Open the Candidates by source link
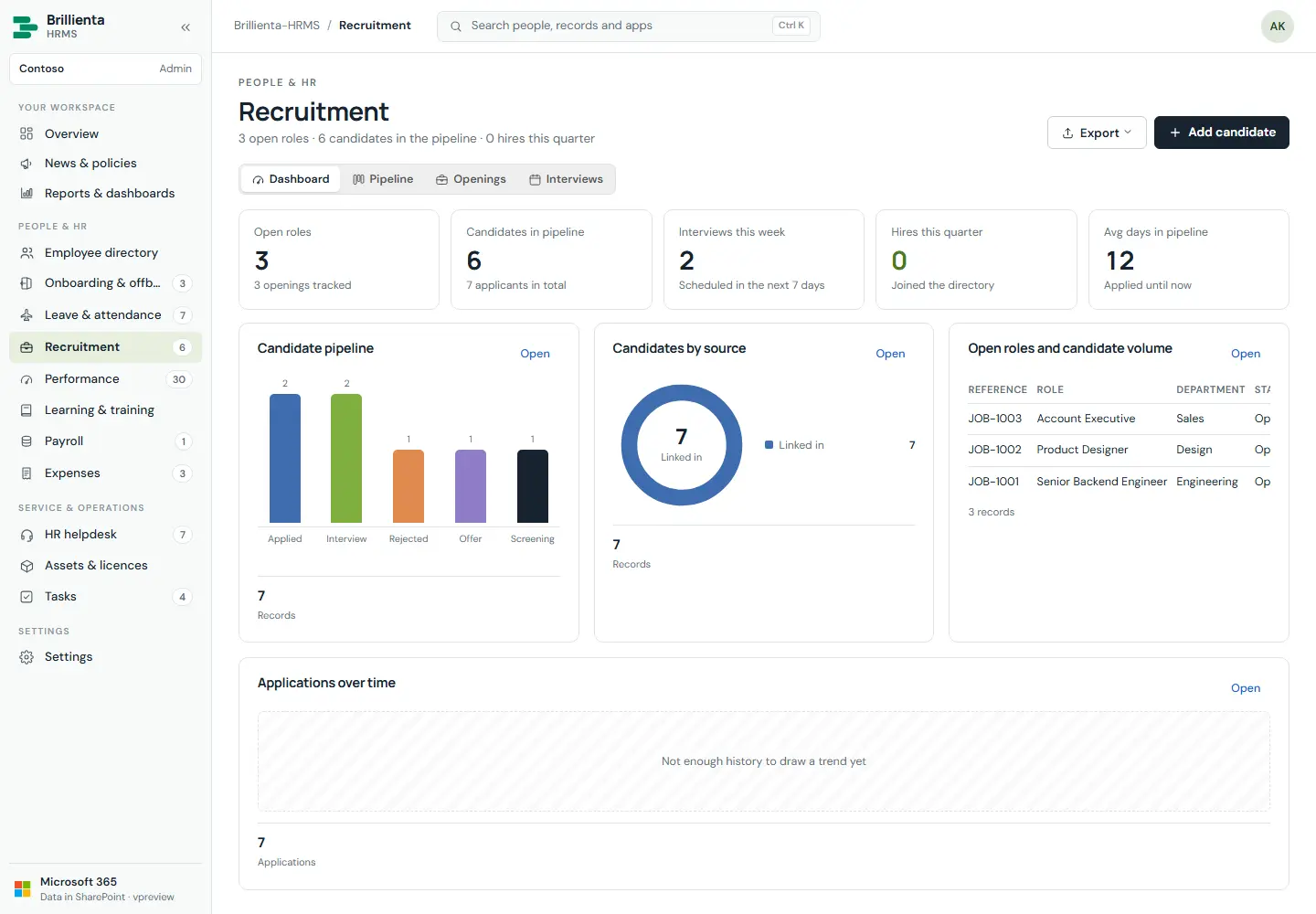This screenshot has height=914, width=1316. [x=890, y=354]
